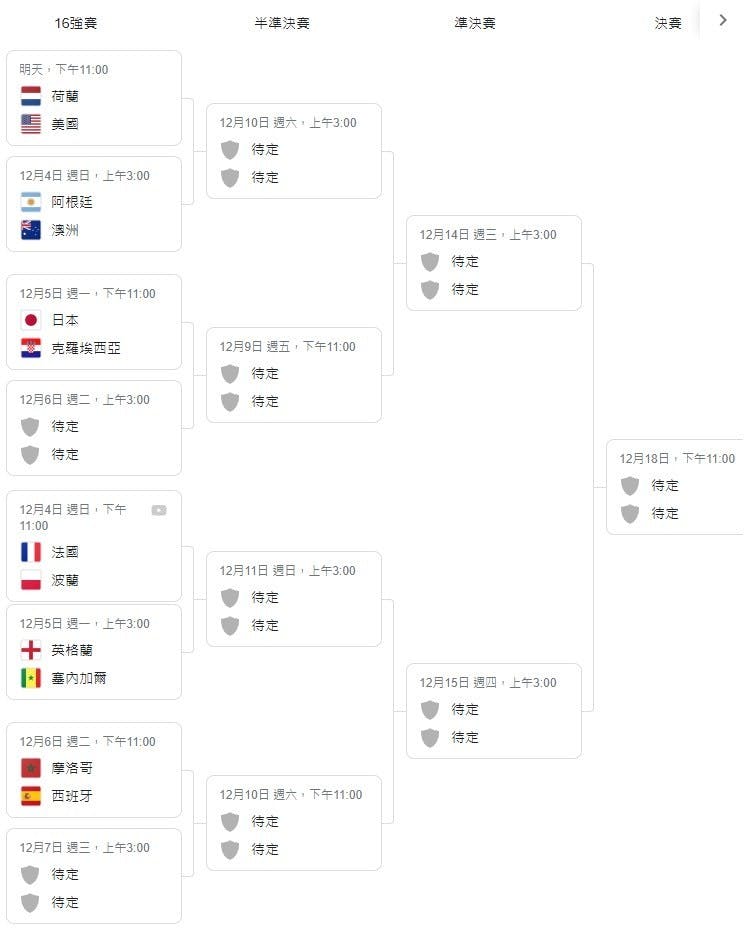The width and height of the screenshot is (744, 930).
Task: Click the video icon on France-Poland match
Action: 159,510
